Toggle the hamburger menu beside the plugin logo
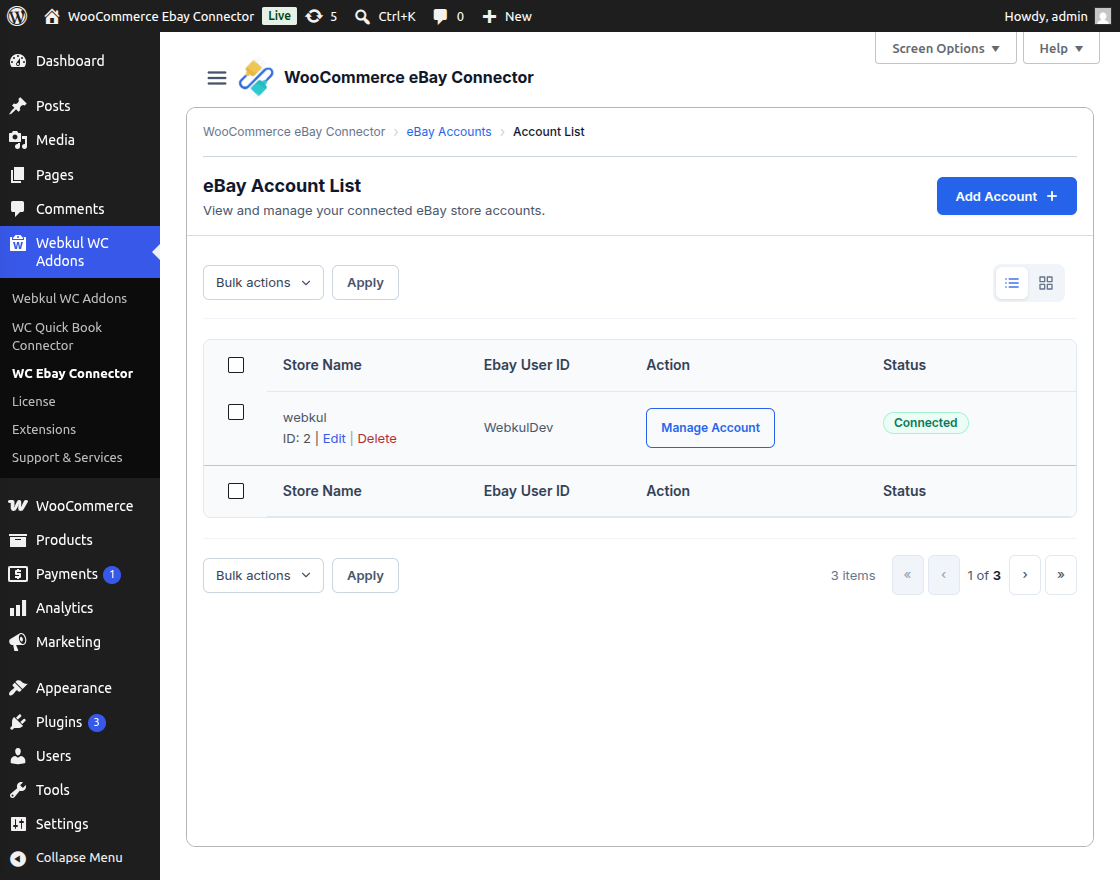Screen dimensions: 1120x880 point(216,78)
